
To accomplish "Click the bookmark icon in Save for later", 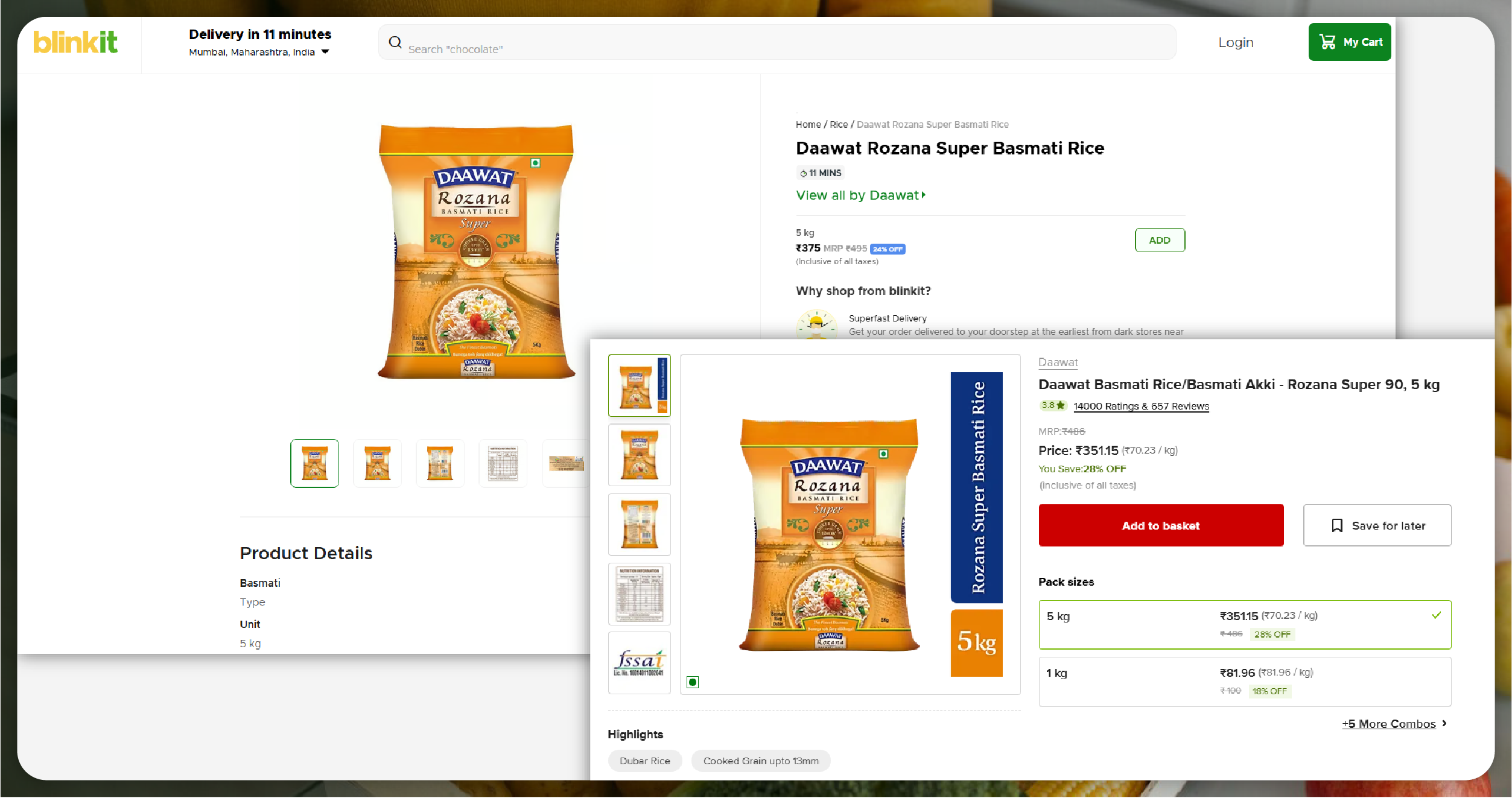I will coord(1337,525).
